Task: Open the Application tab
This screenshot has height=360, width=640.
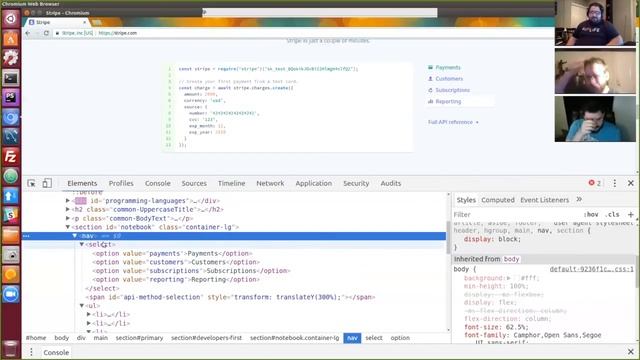Action: tap(313, 183)
